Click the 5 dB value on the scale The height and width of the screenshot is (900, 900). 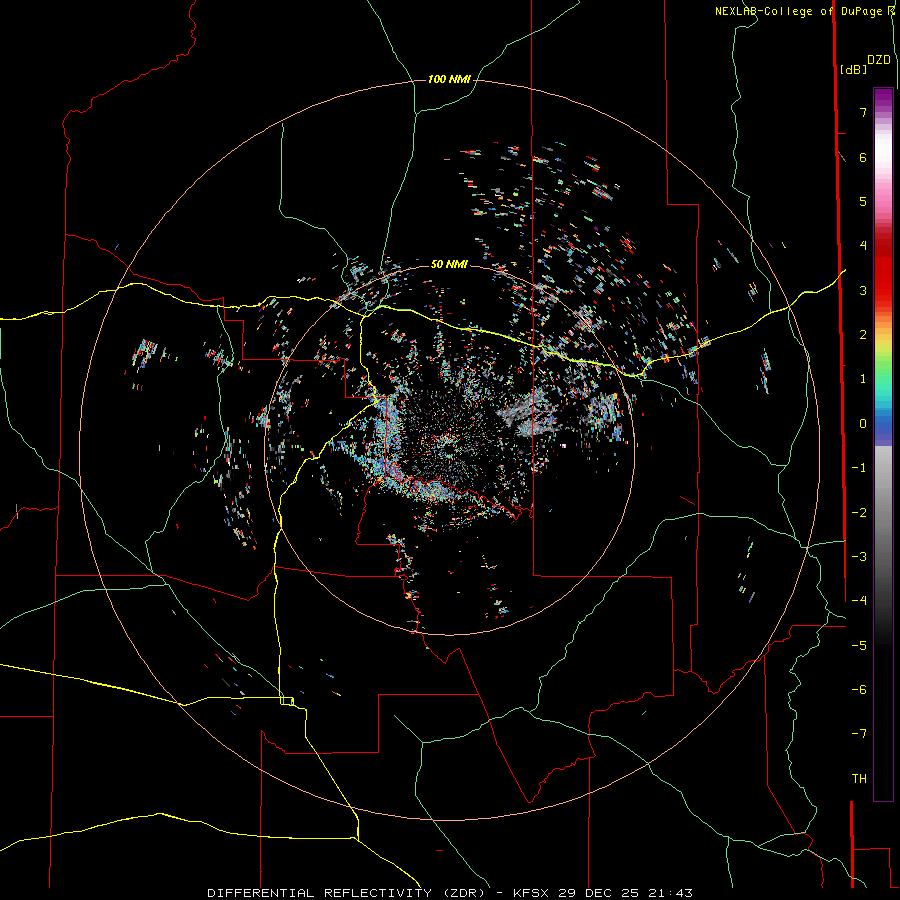tap(863, 201)
